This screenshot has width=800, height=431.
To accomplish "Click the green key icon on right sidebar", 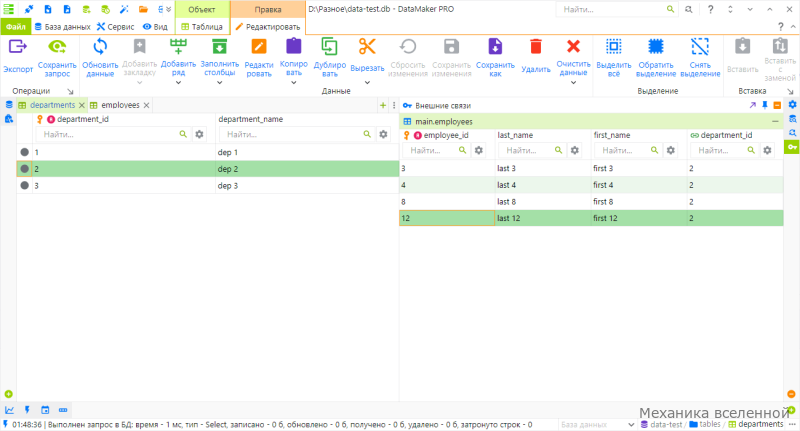I will point(792,147).
